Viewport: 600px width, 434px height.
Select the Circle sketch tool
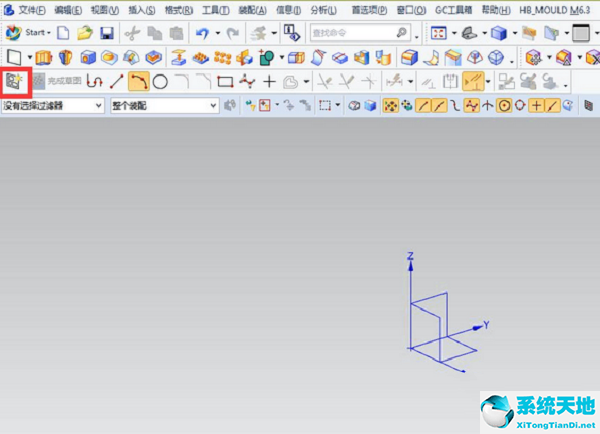tap(160, 82)
